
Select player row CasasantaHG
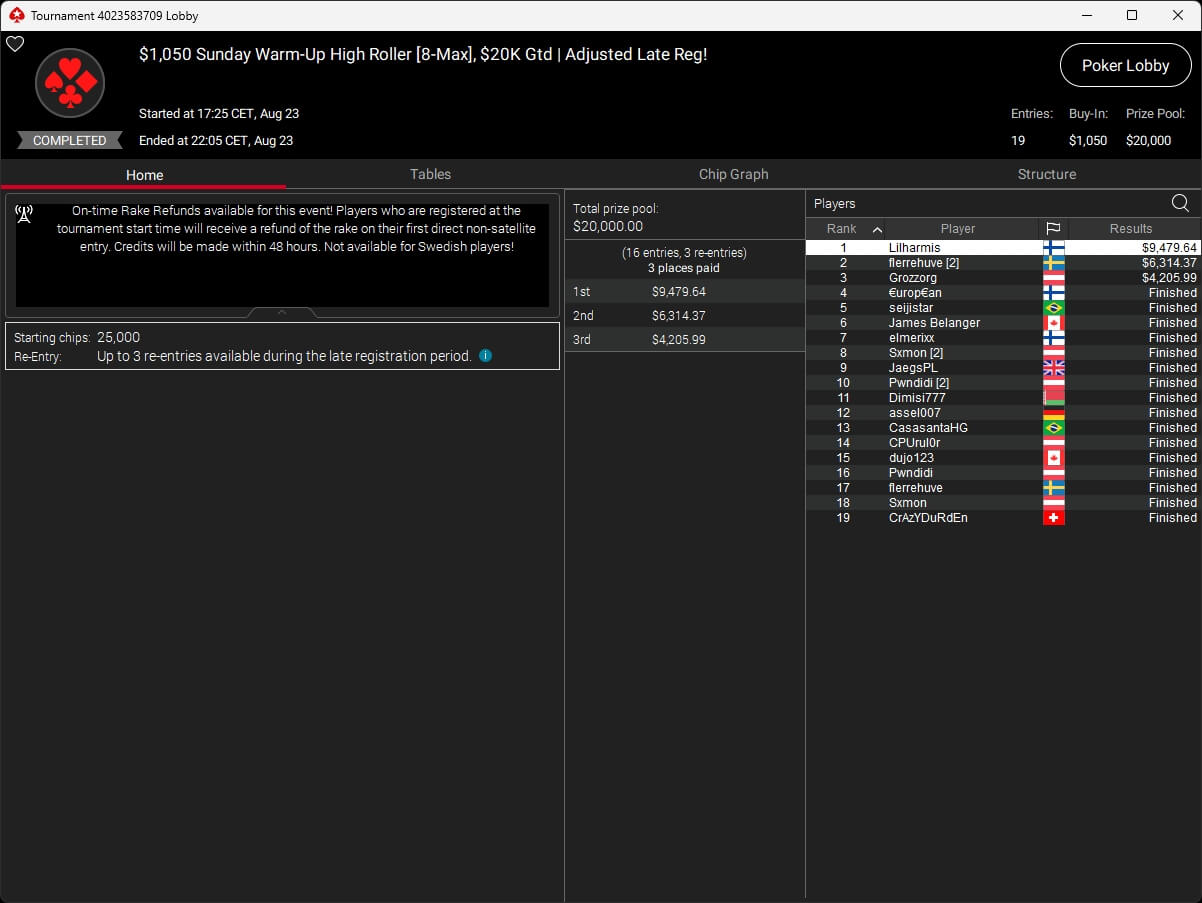1002,428
